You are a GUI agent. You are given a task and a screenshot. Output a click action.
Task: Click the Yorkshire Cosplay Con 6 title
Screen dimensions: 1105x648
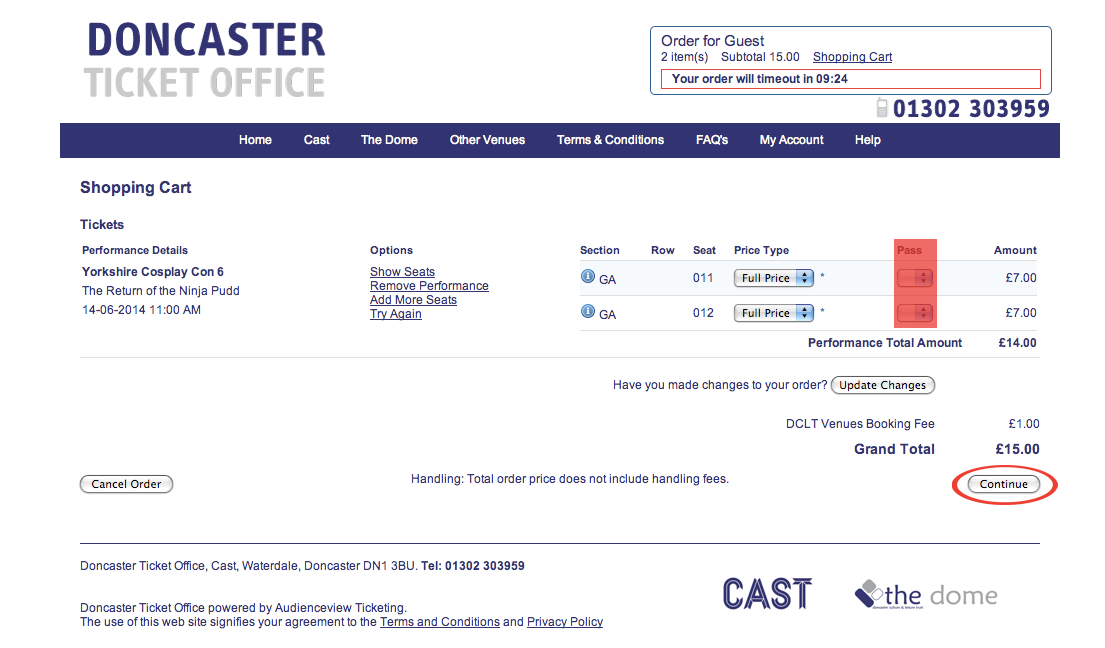pos(153,272)
